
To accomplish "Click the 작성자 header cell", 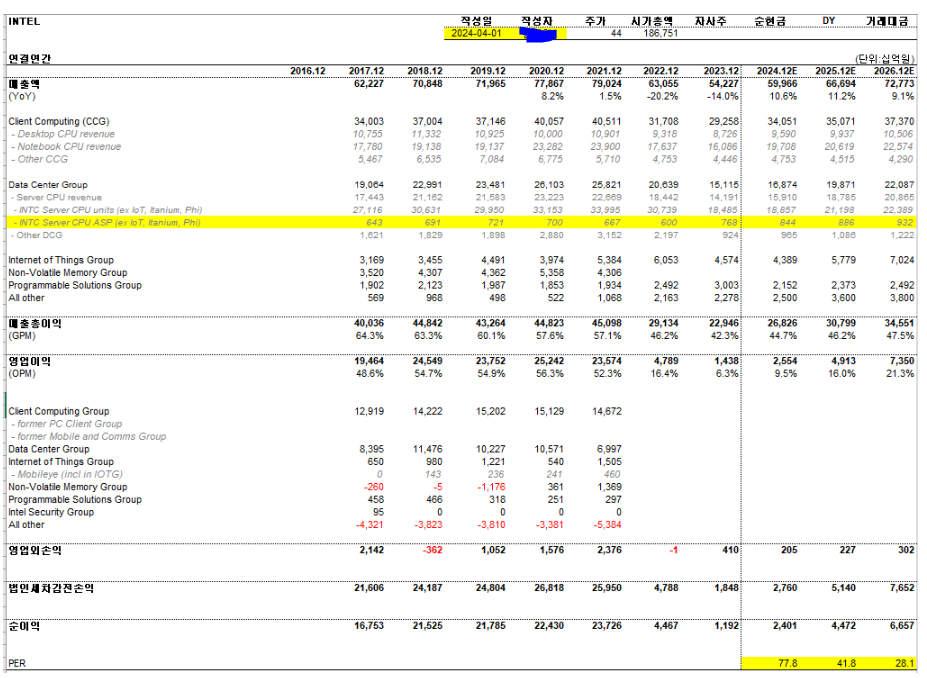I will 536,21.
